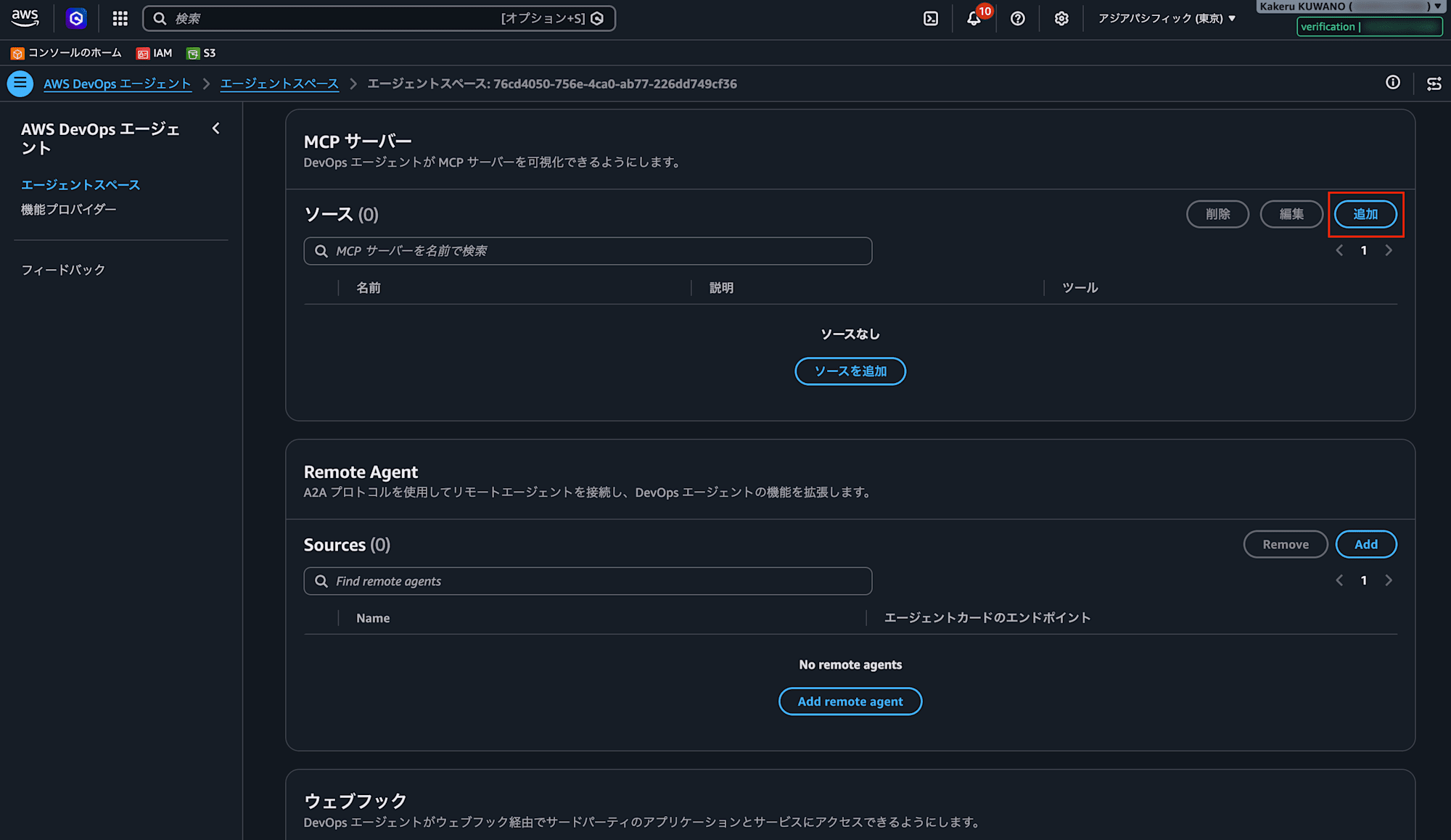This screenshot has height=840, width=1451.
Task: Click the 編集 button for MCP sources
Action: click(x=1291, y=214)
